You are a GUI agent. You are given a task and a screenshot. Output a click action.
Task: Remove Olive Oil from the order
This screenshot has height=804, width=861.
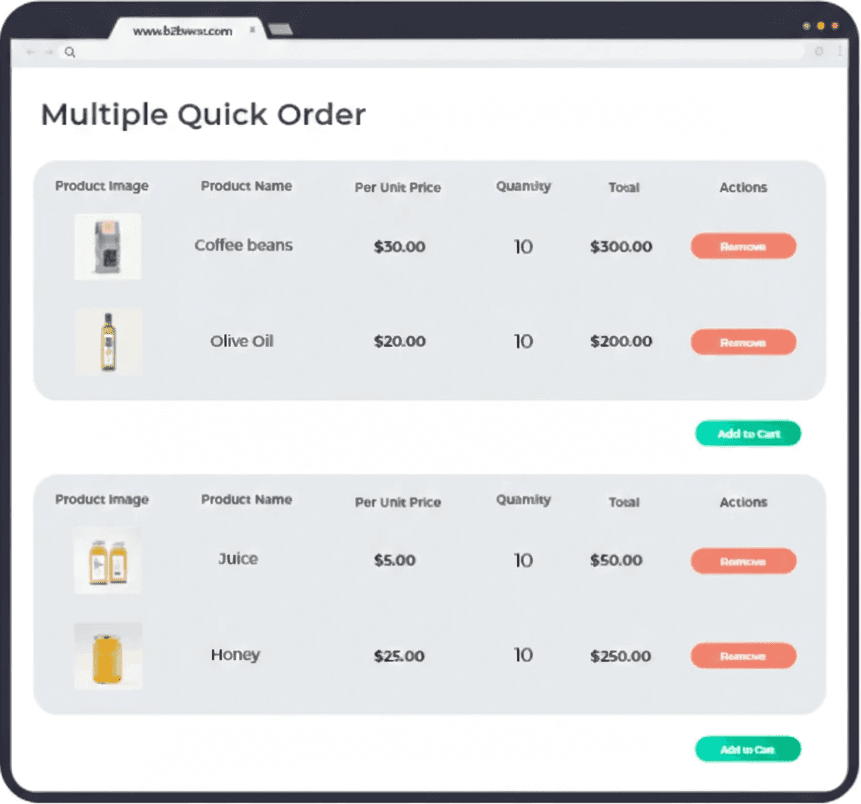(x=743, y=342)
